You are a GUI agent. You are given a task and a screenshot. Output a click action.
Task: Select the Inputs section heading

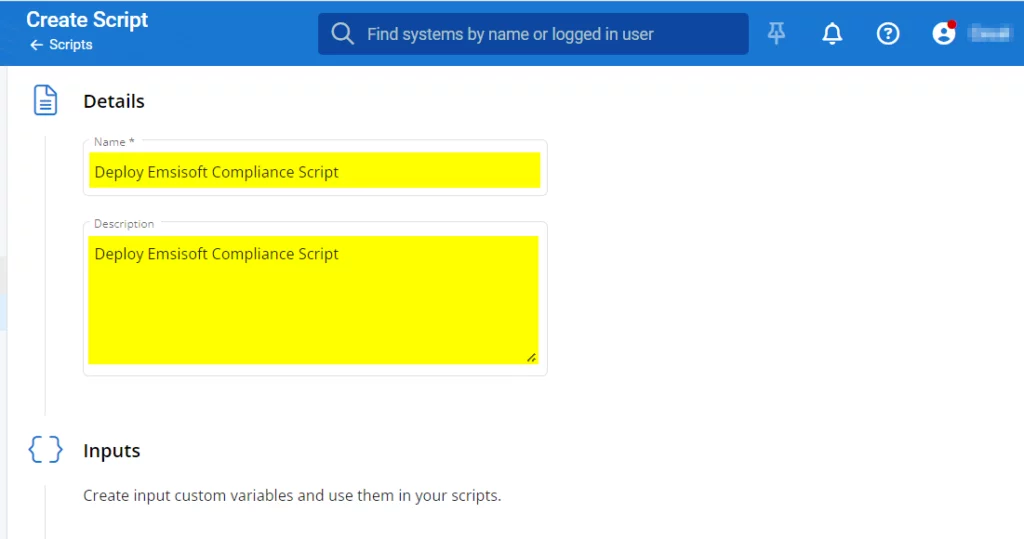(x=112, y=451)
